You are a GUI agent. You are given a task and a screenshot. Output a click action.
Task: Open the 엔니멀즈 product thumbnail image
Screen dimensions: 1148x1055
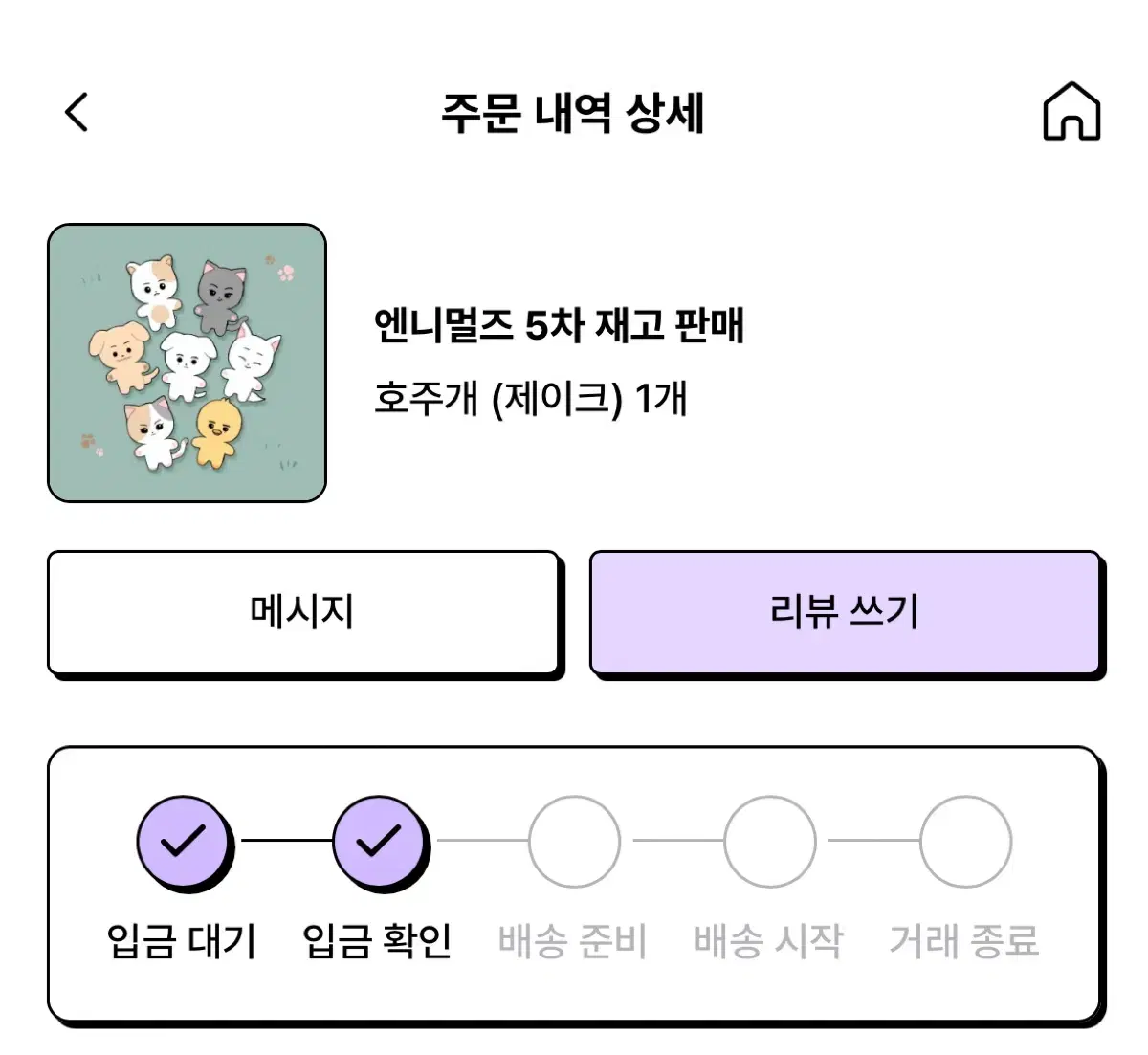pyautogui.click(x=187, y=363)
